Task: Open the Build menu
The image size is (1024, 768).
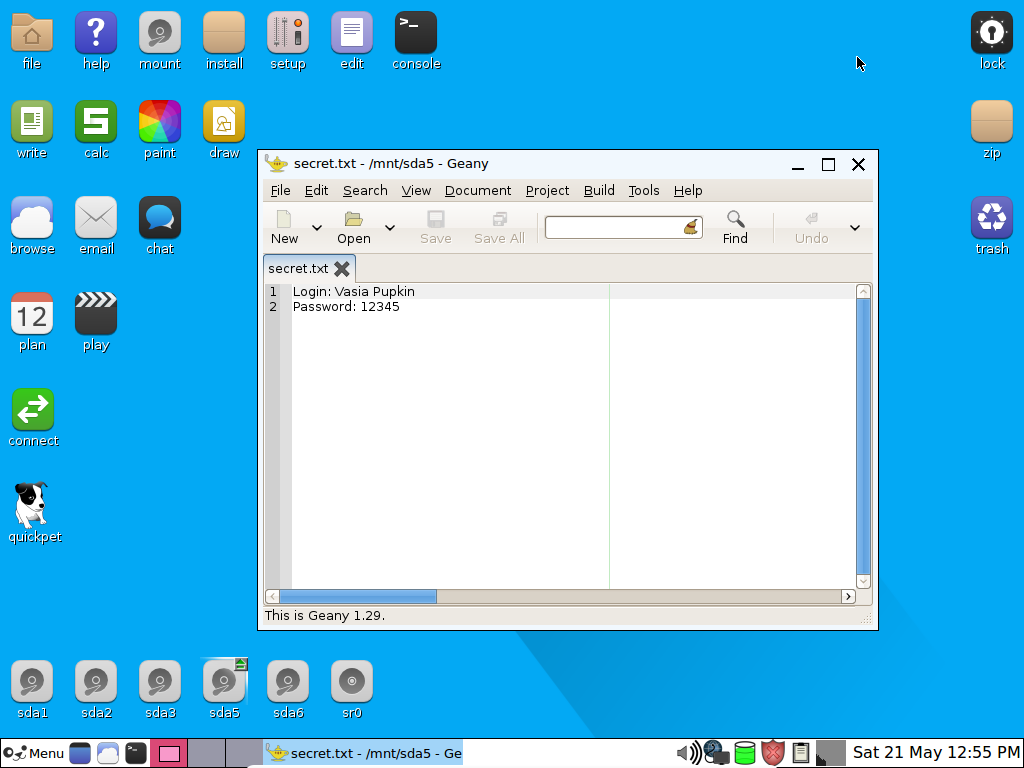Action: [x=599, y=191]
